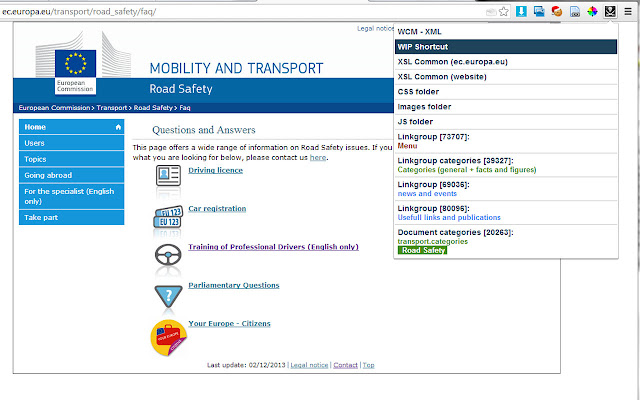Click the Linkgroup [73707] label
Screen dimensions: 640x400
tap(433, 137)
